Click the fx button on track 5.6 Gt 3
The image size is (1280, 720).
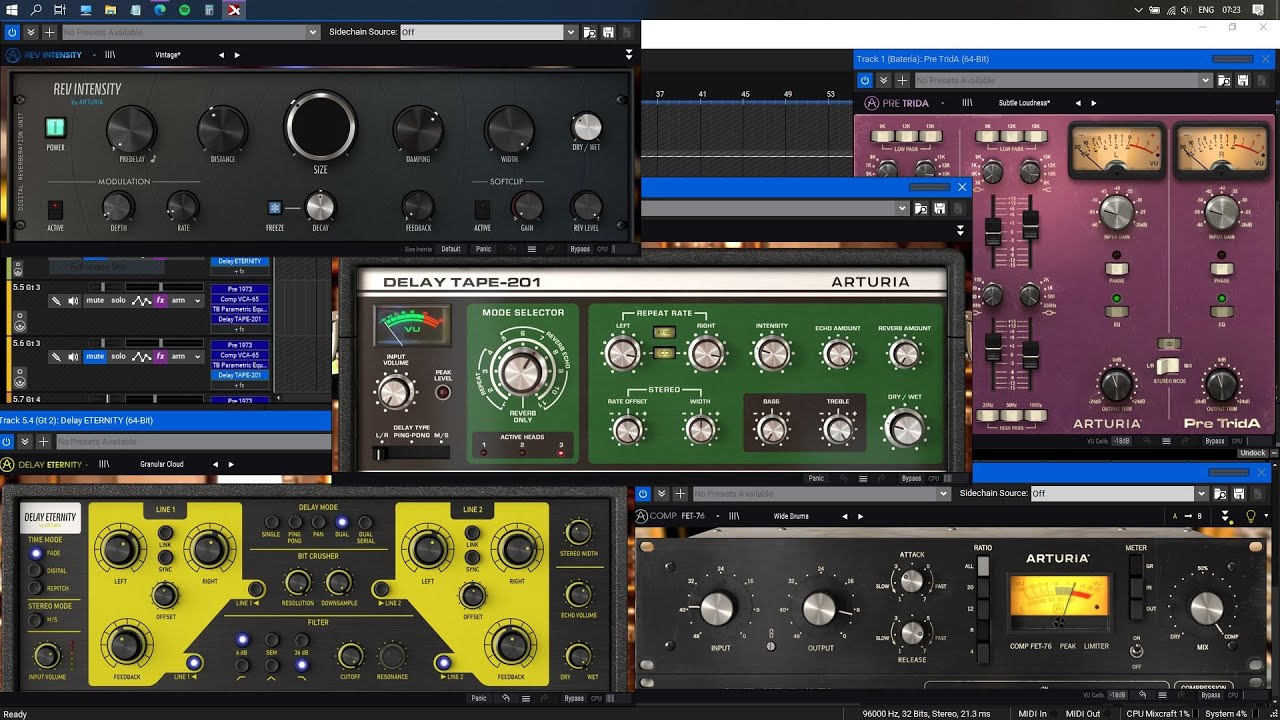tap(160, 356)
